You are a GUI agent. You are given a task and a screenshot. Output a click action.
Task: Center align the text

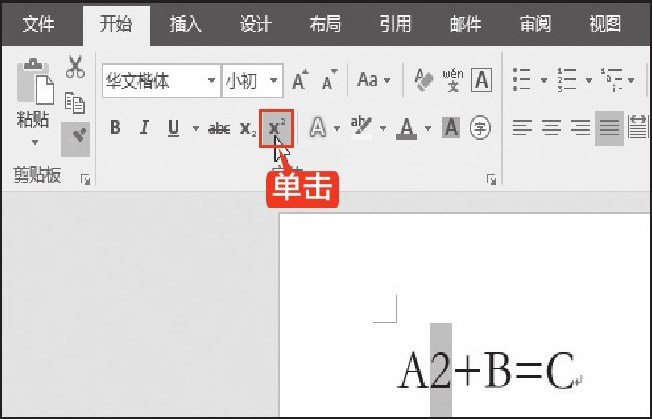(x=551, y=128)
